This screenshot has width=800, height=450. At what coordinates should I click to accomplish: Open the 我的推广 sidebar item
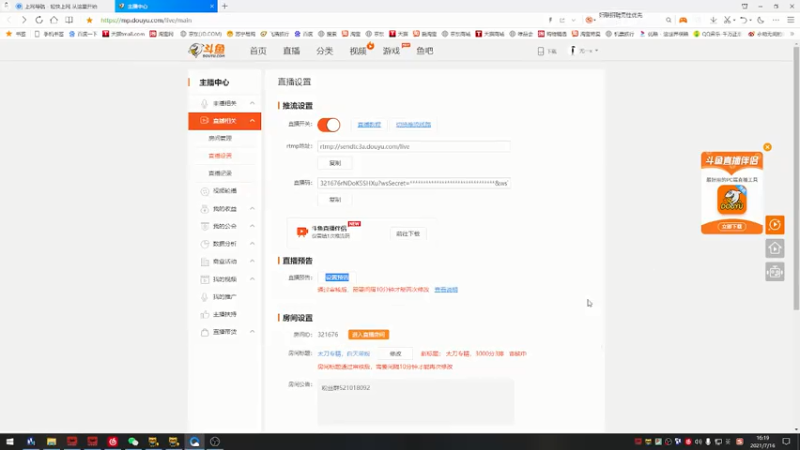click(224, 296)
